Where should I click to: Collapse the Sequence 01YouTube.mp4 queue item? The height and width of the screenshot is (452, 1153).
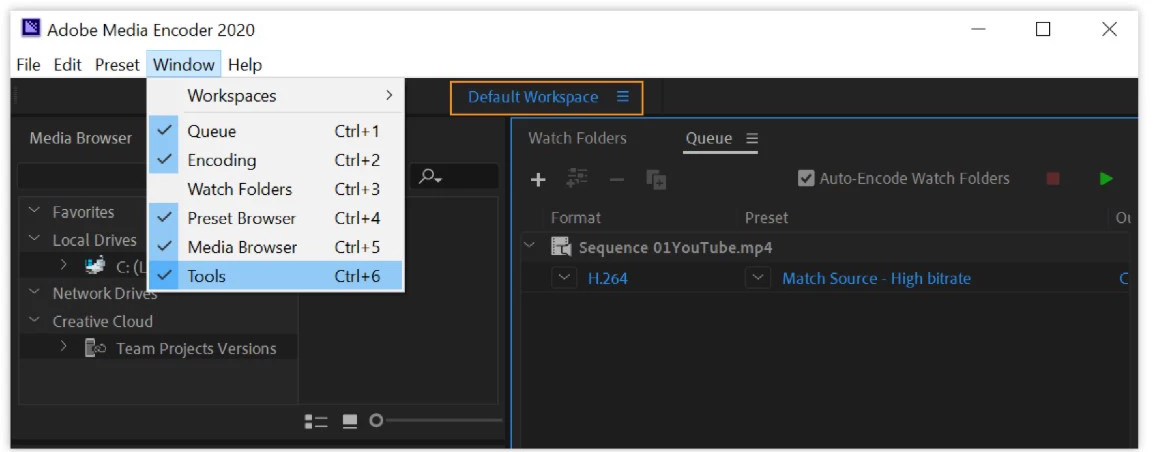click(530, 247)
